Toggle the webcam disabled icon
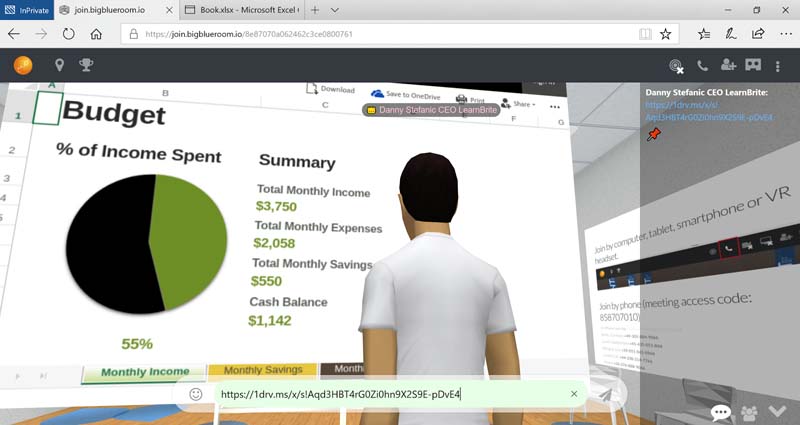Screen dimensions: 800x425 (x=677, y=66)
